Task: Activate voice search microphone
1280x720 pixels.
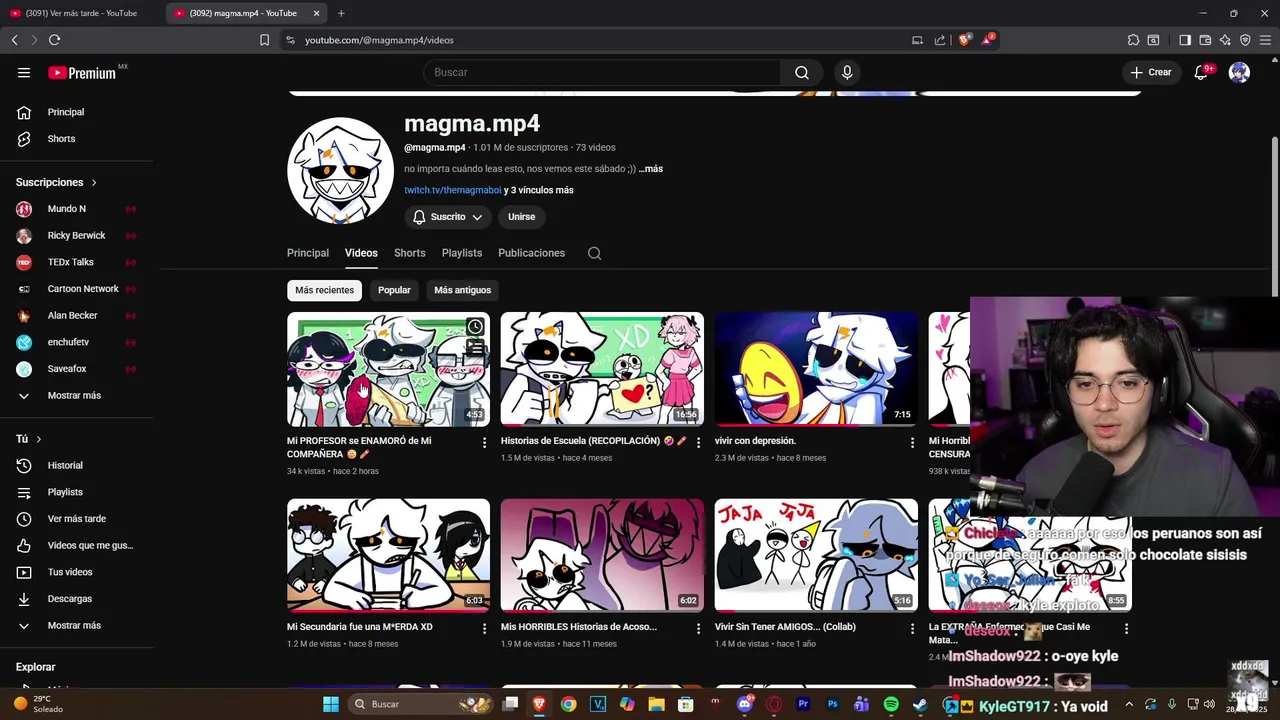Action: pyautogui.click(x=847, y=72)
